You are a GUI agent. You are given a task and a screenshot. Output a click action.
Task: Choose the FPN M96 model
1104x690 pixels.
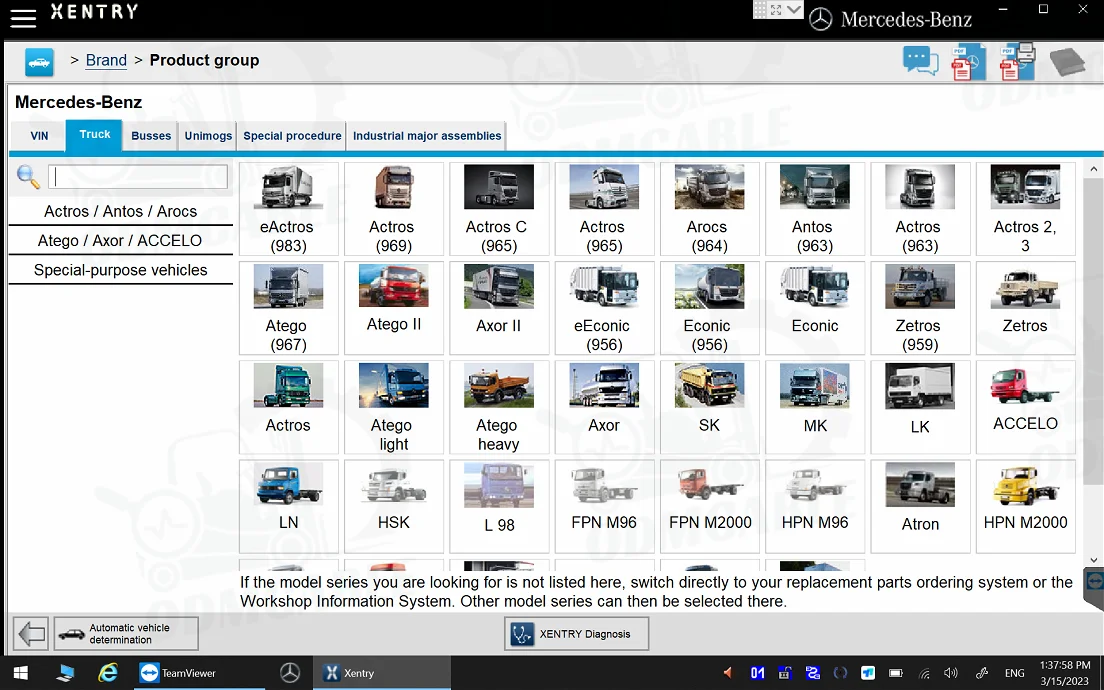click(604, 506)
